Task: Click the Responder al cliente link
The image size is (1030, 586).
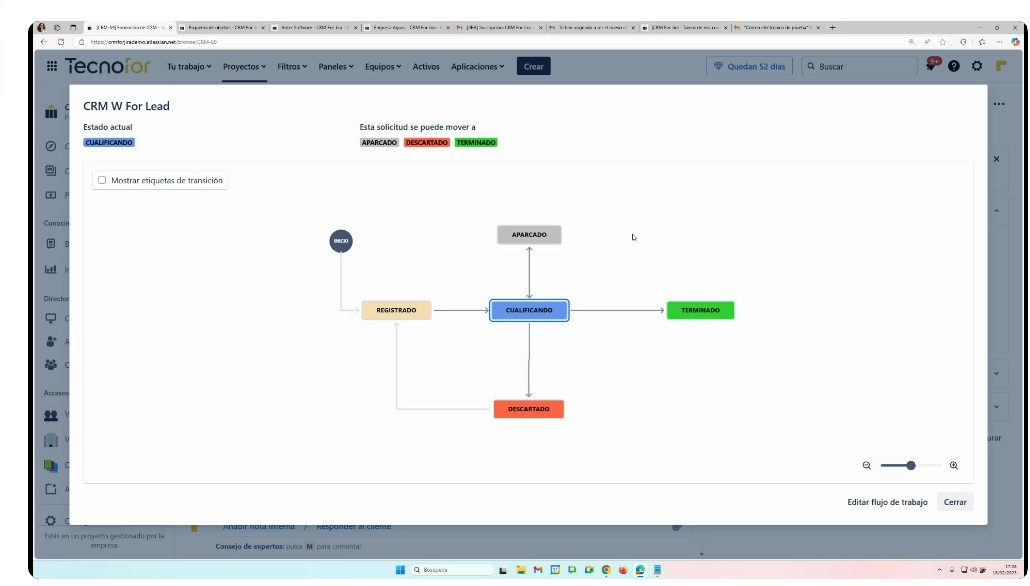Action: click(x=353, y=526)
